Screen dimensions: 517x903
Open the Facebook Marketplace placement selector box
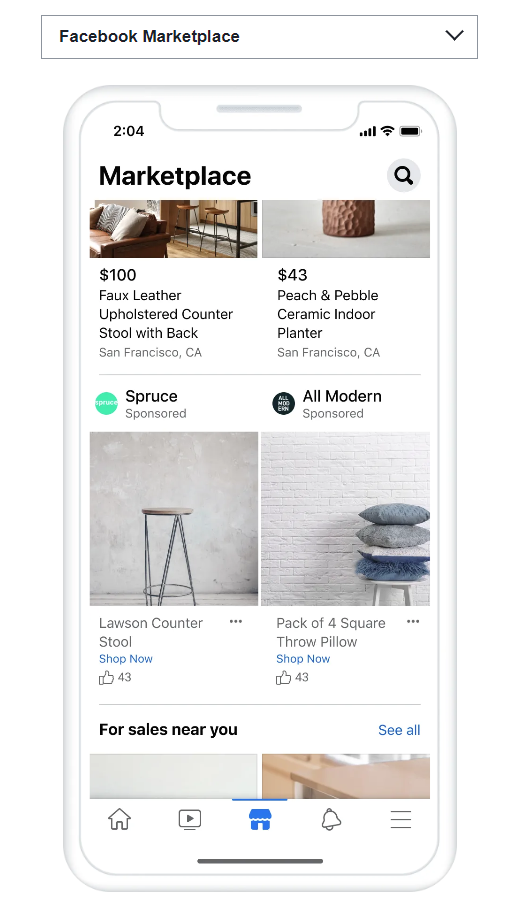point(259,37)
